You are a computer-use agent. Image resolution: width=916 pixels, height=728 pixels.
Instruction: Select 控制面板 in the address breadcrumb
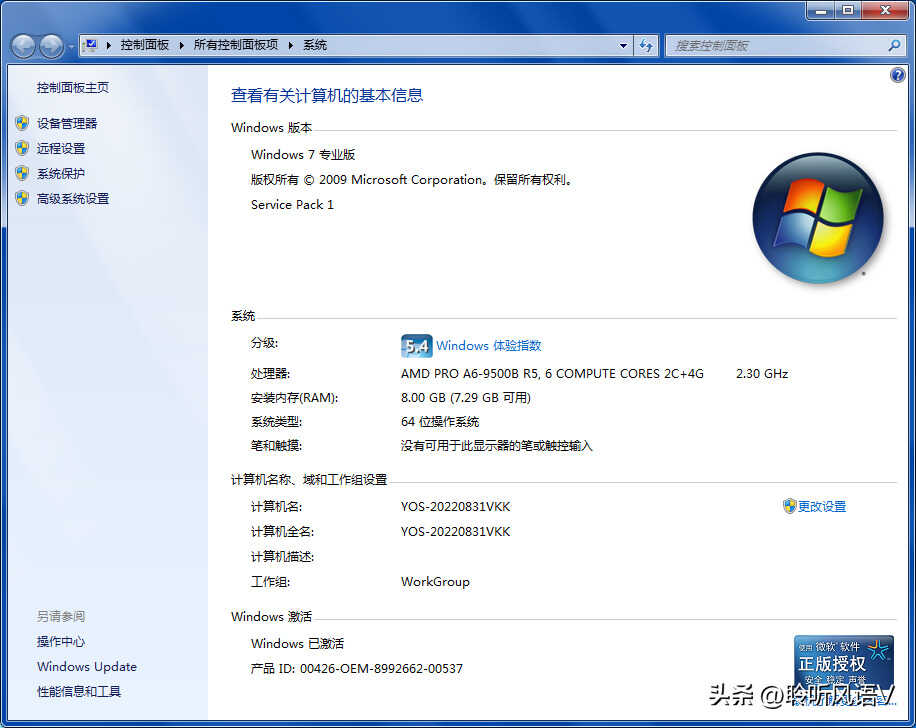pos(145,46)
